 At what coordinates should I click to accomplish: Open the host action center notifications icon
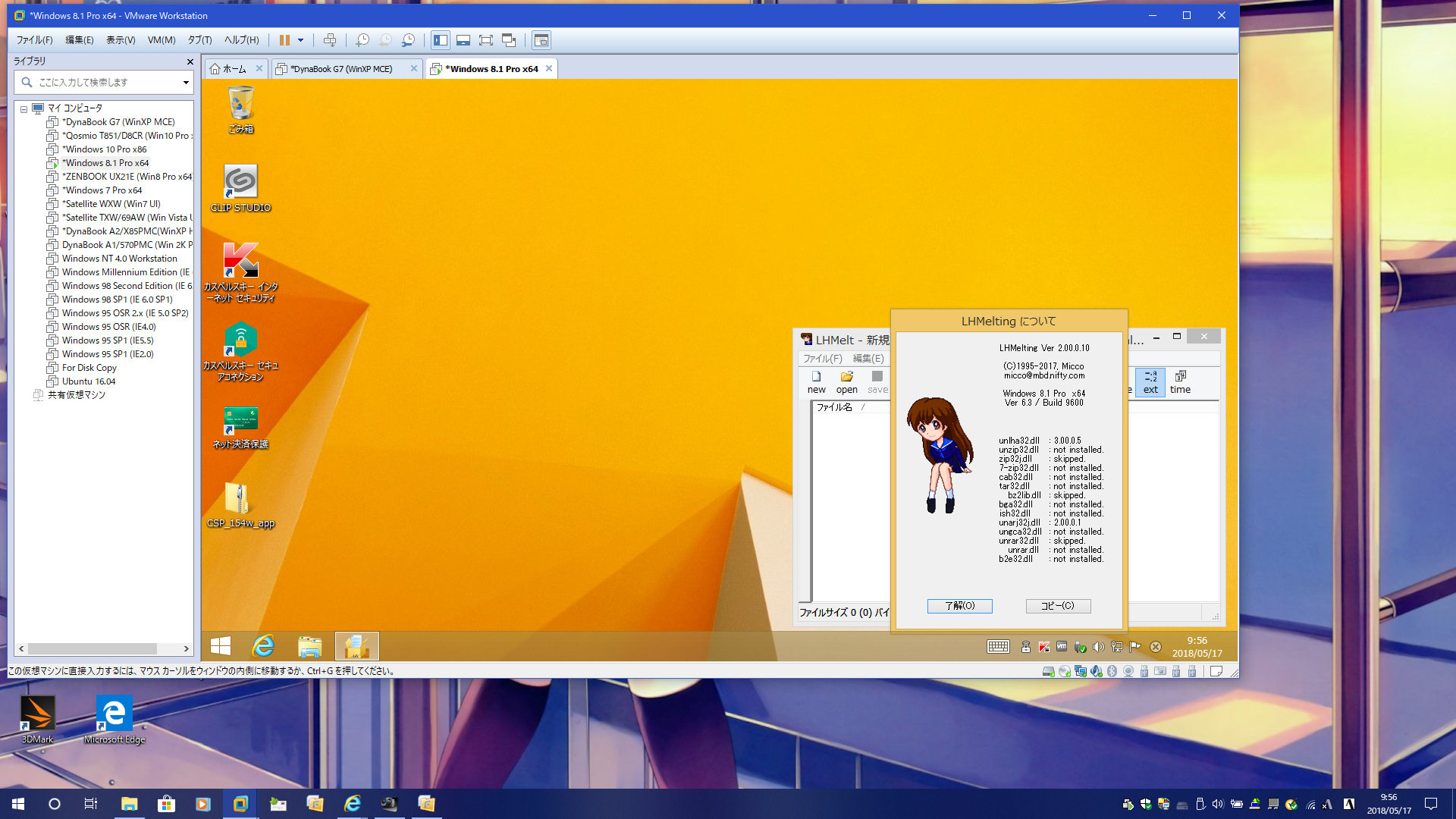(1431, 804)
